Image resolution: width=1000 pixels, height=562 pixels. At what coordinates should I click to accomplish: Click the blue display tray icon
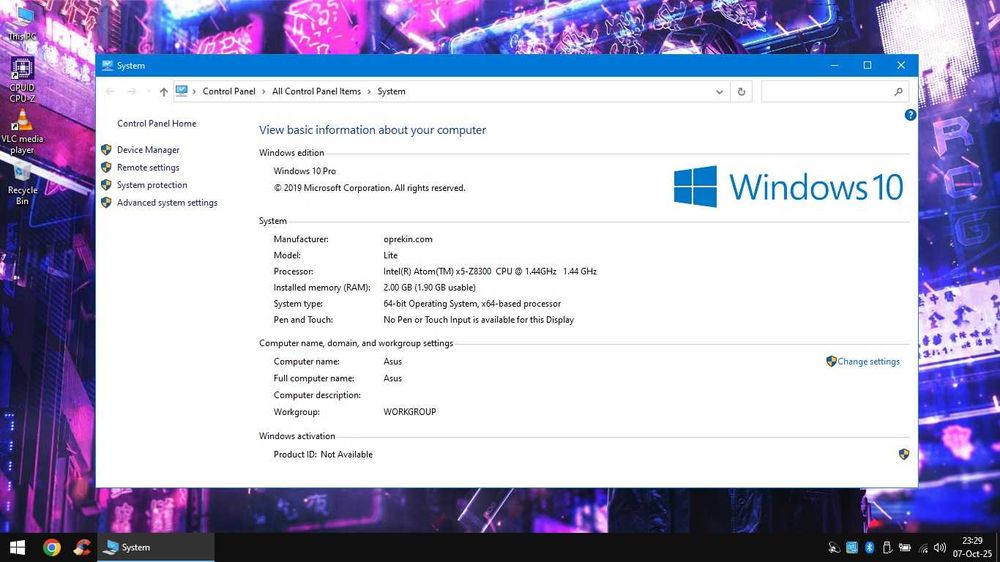(851, 547)
